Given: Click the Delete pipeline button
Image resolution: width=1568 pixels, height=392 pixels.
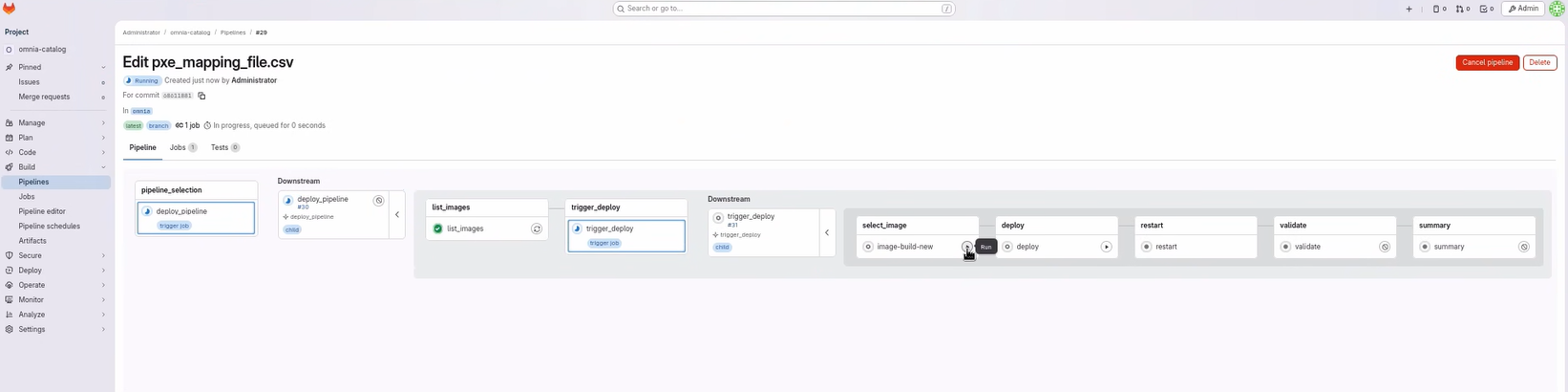Looking at the screenshot, I should 1539,62.
